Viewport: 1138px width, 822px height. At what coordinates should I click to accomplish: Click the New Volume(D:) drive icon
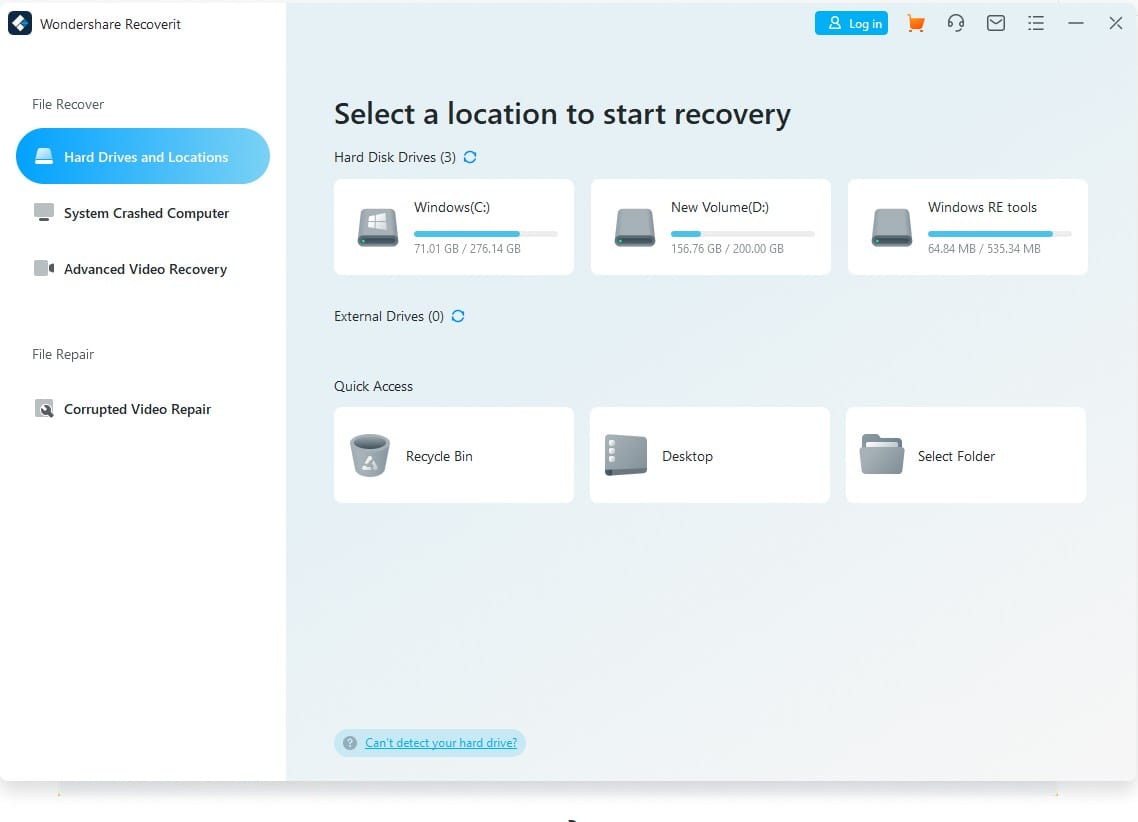pos(635,227)
